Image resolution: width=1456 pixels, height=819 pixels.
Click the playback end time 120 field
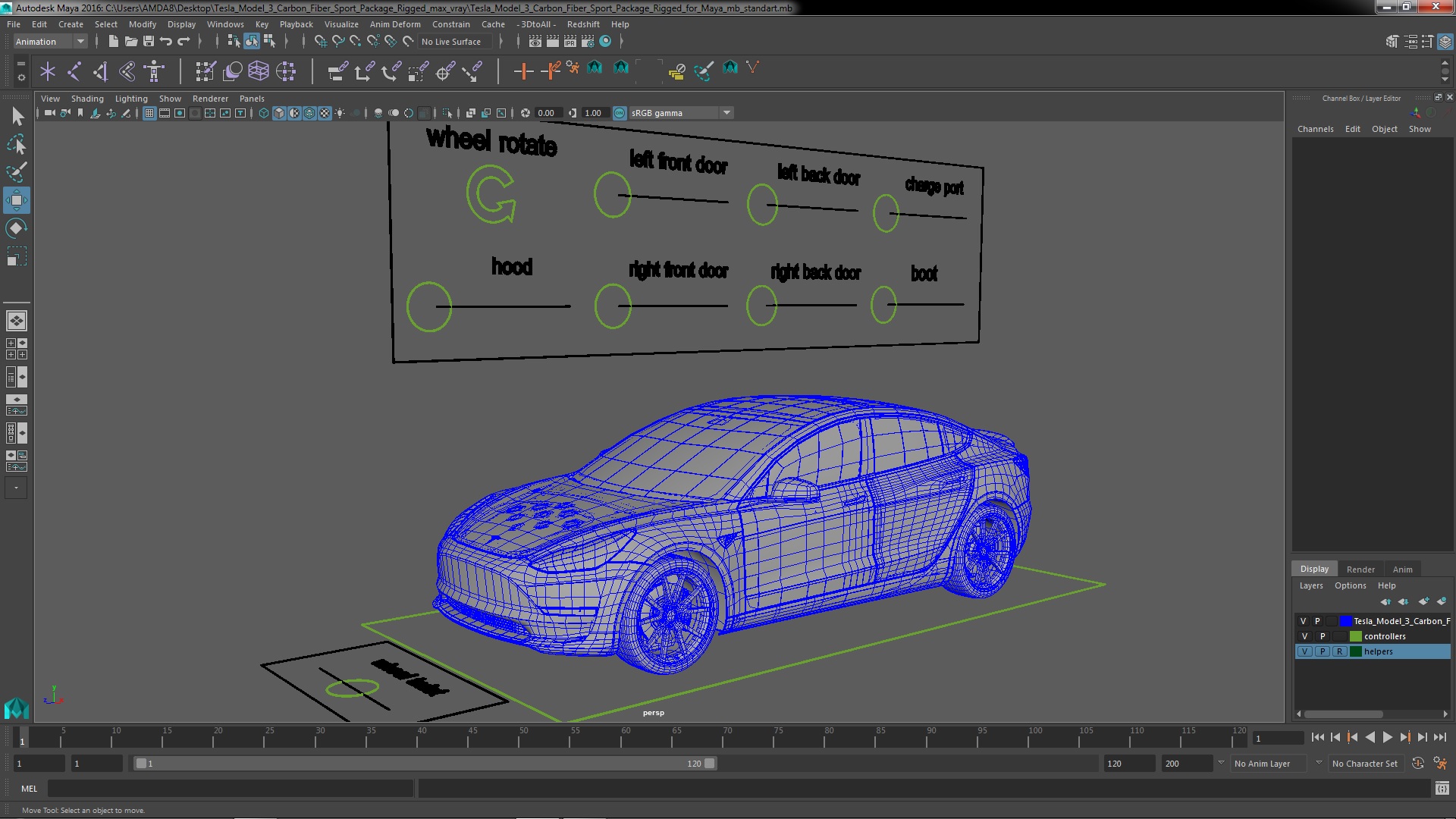tap(1128, 764)
